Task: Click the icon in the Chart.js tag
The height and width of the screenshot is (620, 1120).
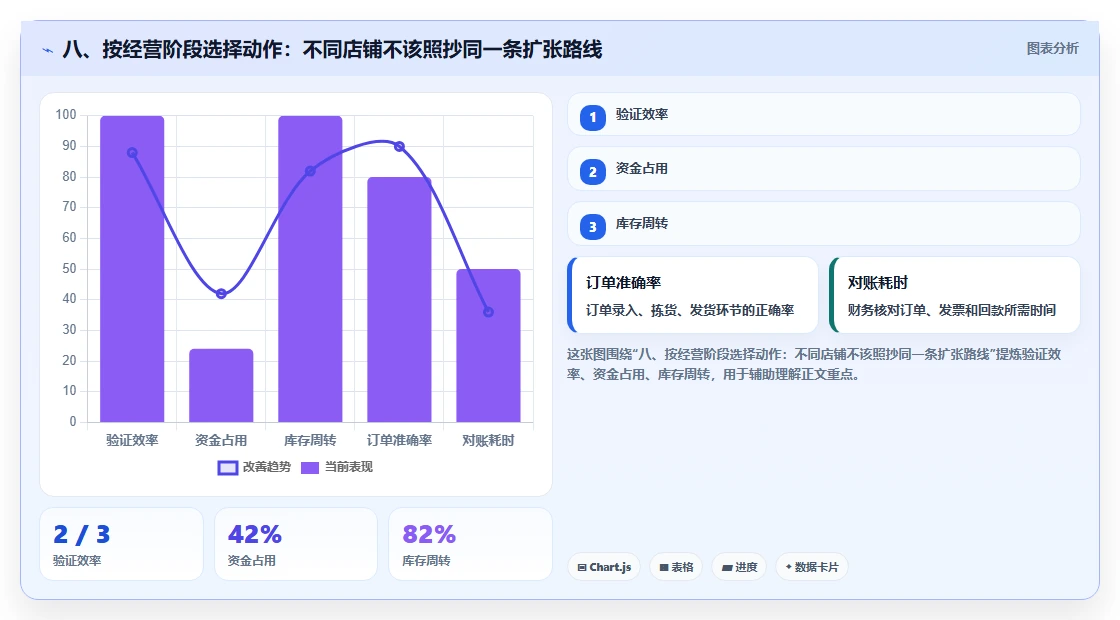Action: pyautogui.click(x=582, y=567)
